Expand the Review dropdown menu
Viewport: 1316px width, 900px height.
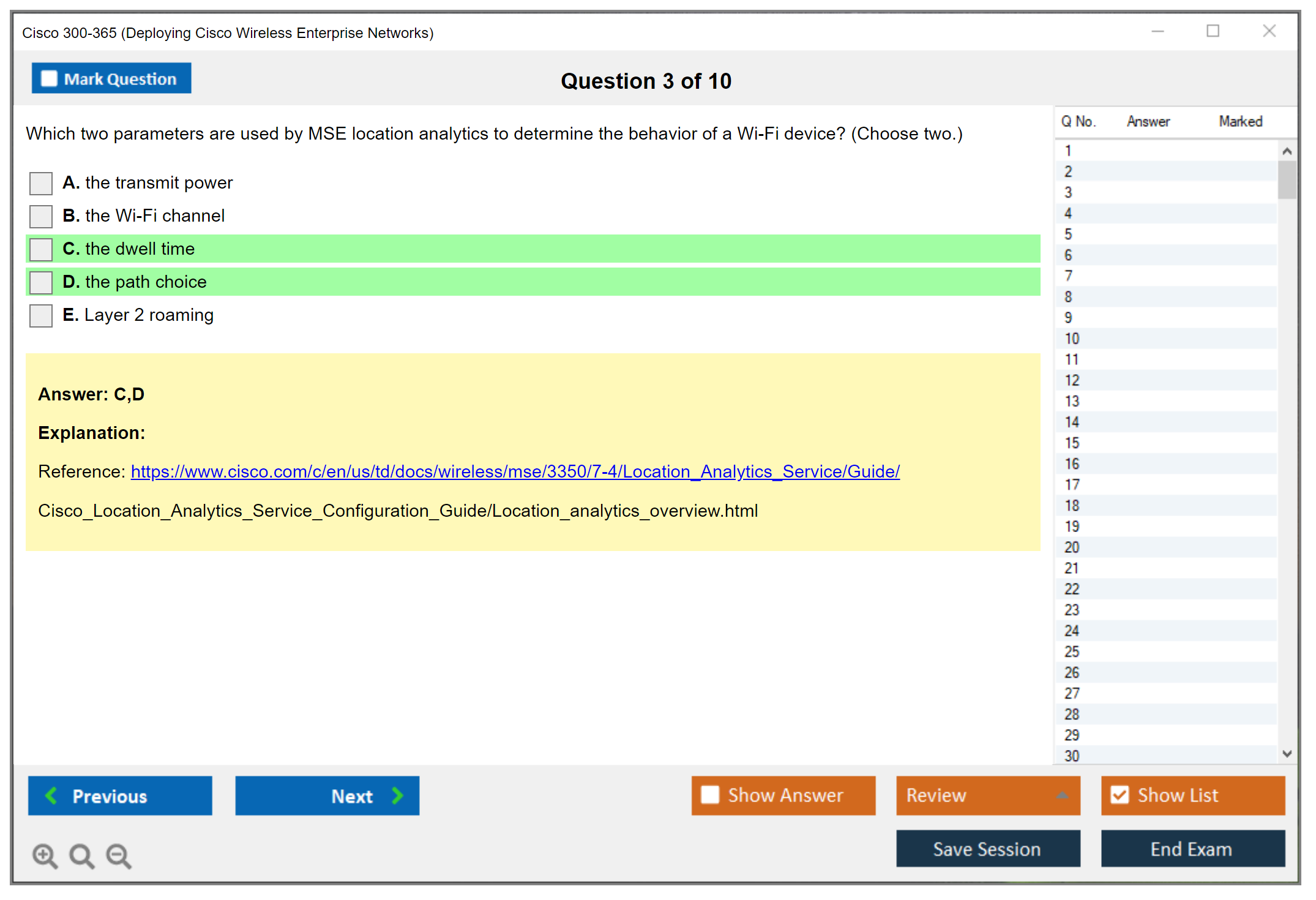click(x=1062, y=795)
